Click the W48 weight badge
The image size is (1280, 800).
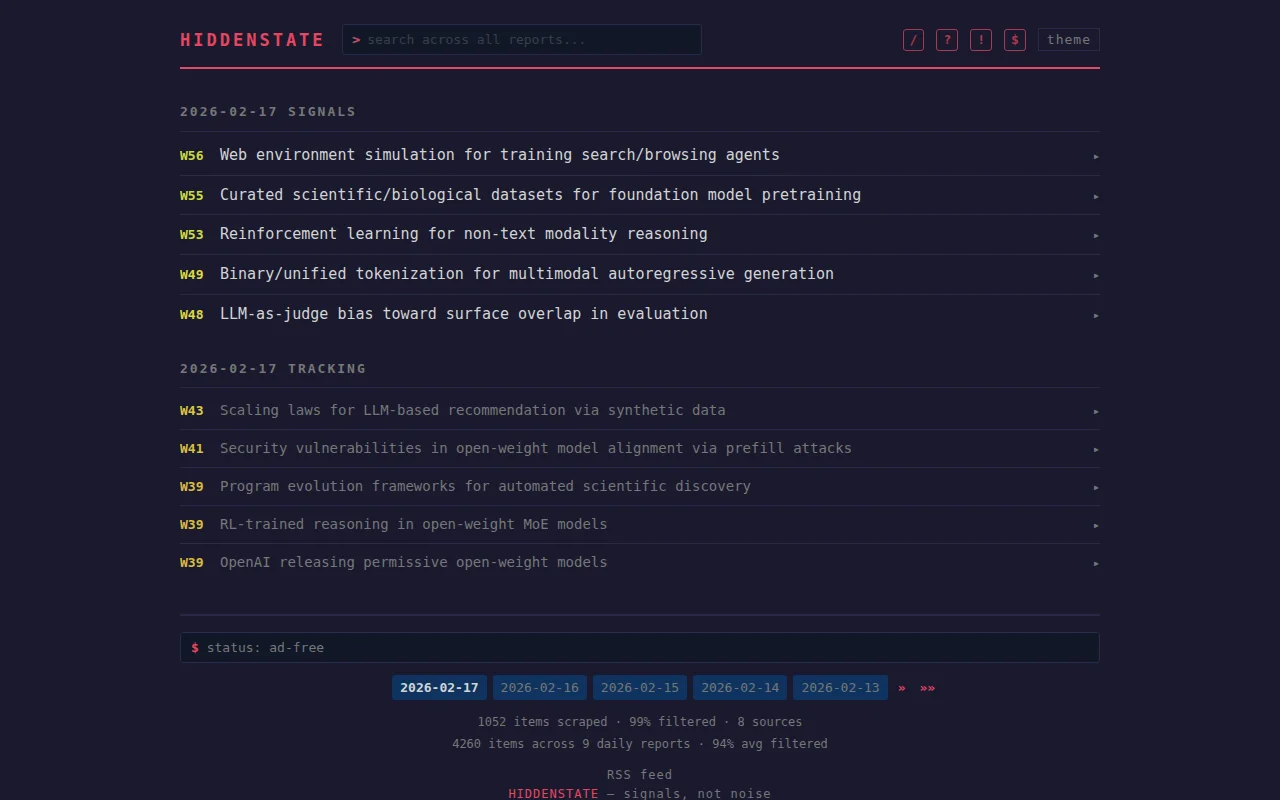coord(192,315)
